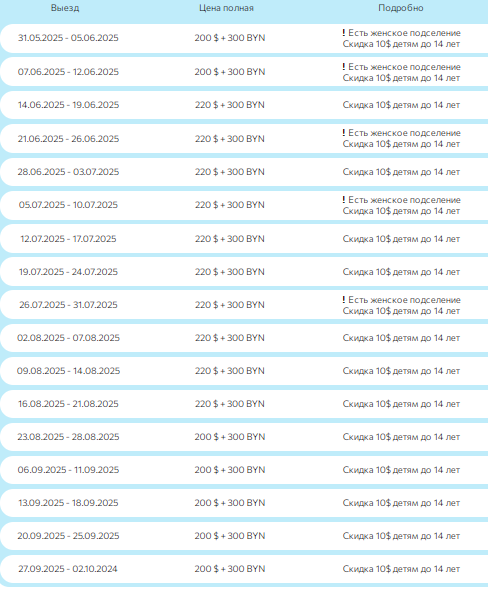Click the Подробно column header
This screenshot has width=488, height=589.
tap(401, 8)
